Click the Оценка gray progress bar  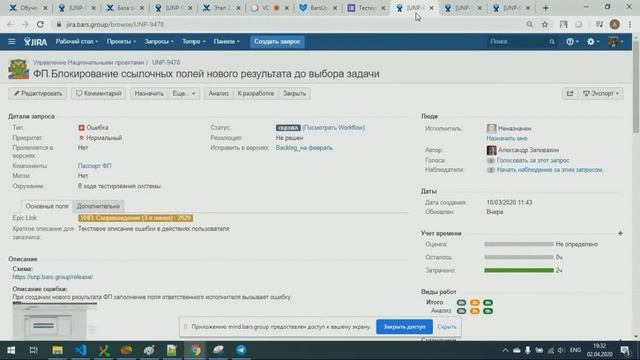(x=519, y=244)
